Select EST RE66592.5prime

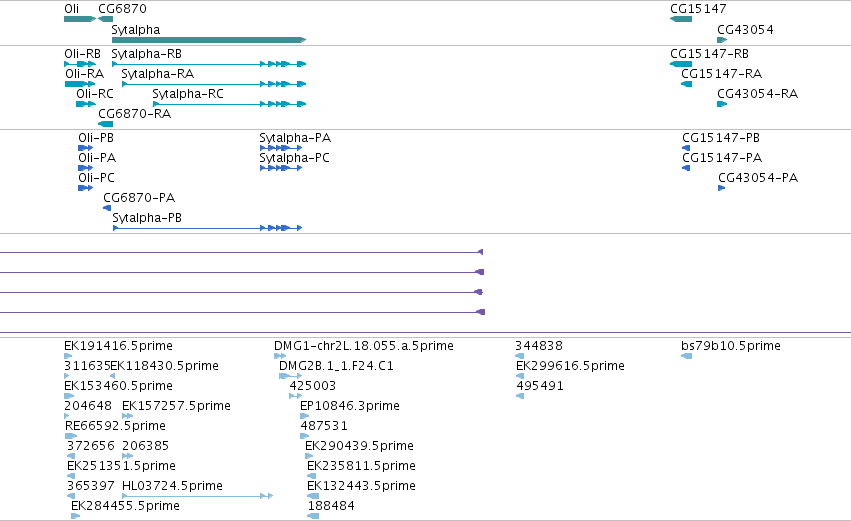[x=71, y=436]
